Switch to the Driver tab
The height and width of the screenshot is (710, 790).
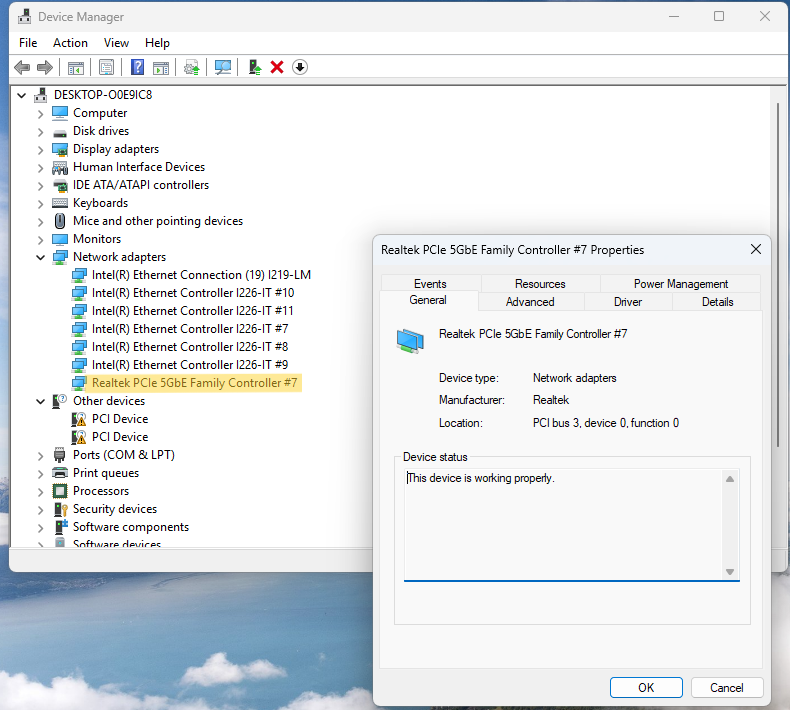[x=628, y=302]
